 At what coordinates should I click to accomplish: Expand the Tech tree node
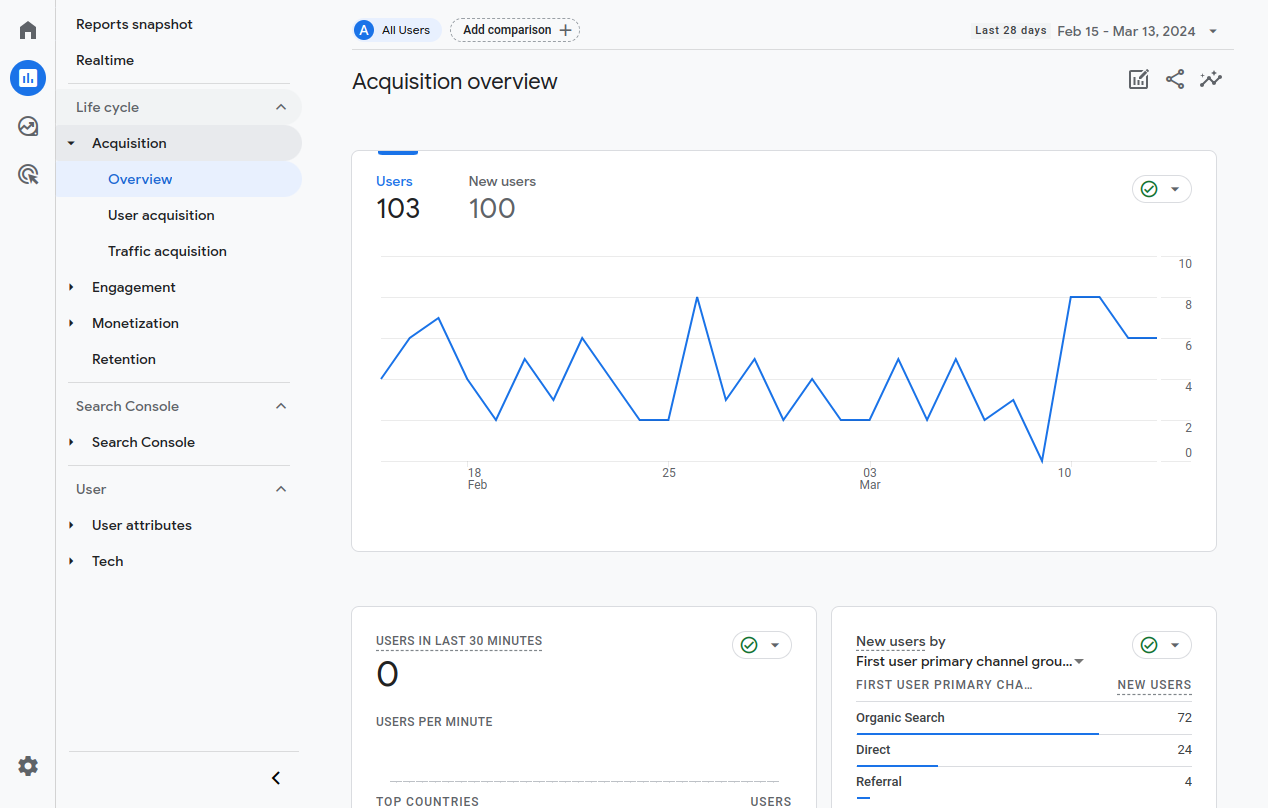[x=71, y=561]
